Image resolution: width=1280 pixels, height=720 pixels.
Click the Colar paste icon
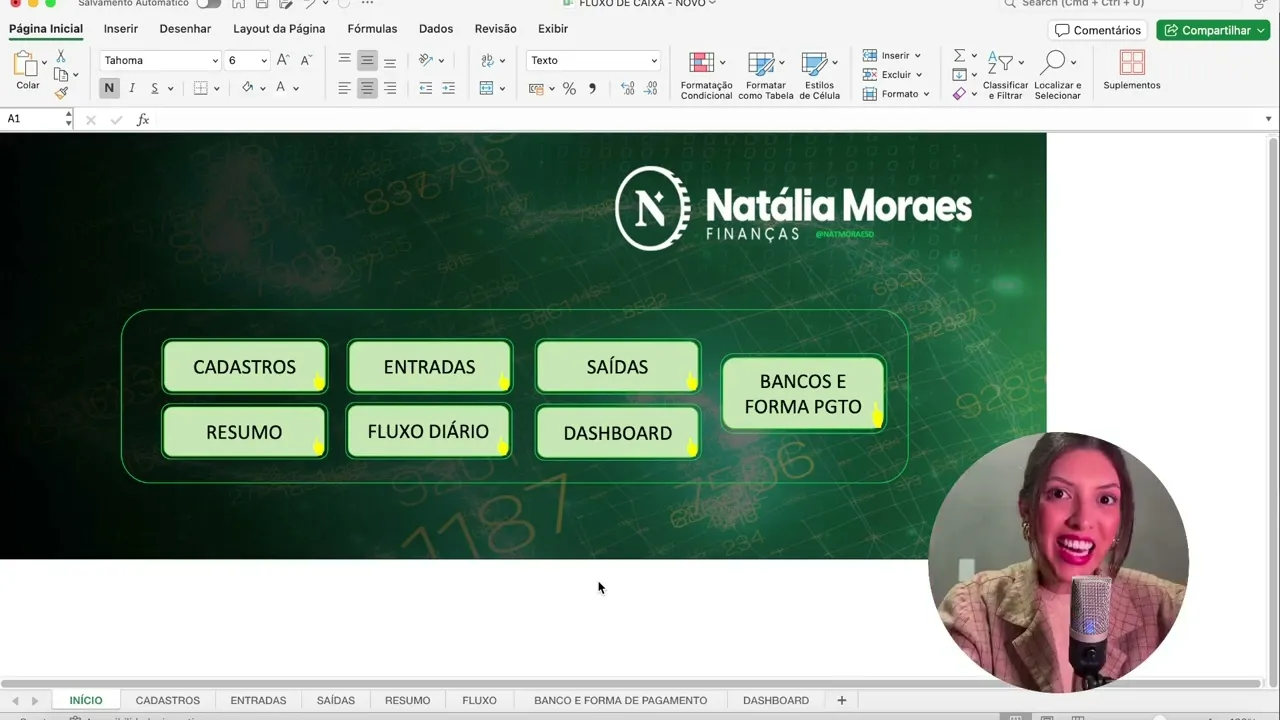[x=25, y=65]
